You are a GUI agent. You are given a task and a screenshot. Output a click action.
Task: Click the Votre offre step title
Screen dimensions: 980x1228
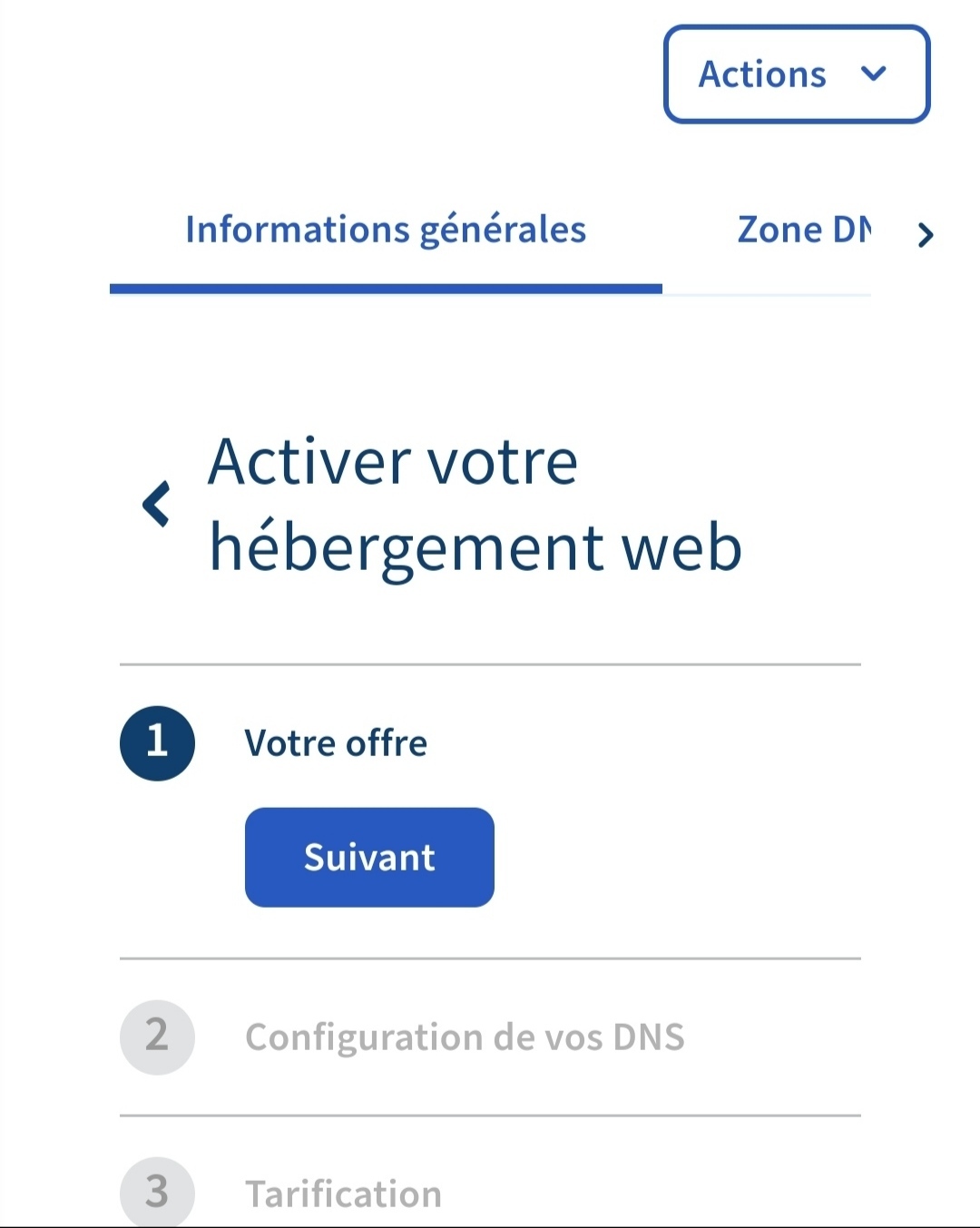point(336,743)
